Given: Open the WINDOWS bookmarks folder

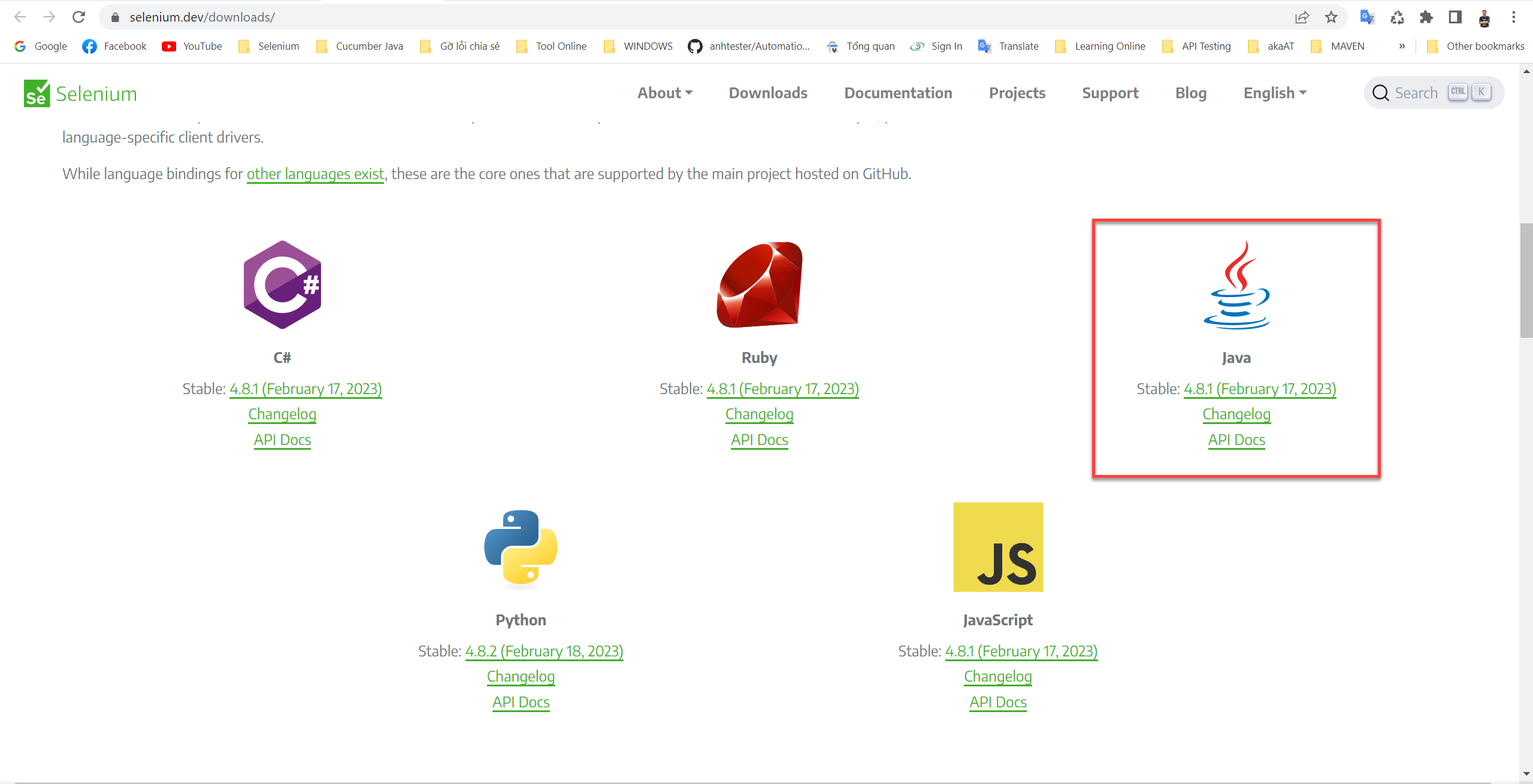Looking at the screenshot, I should click(638, 46).
